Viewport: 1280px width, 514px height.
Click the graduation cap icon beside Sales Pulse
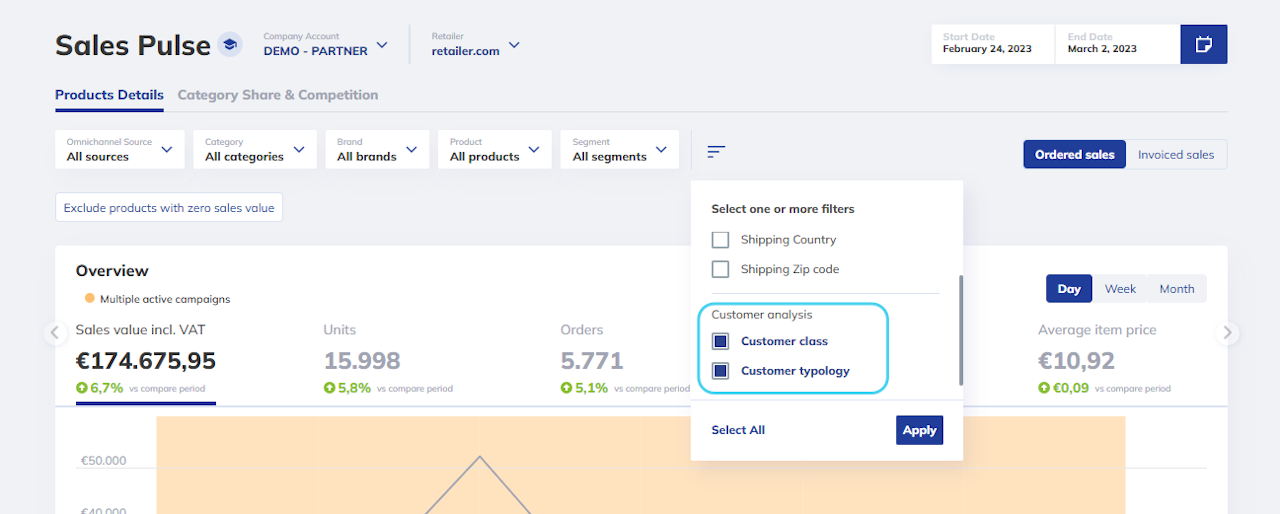tap(230, 45)
